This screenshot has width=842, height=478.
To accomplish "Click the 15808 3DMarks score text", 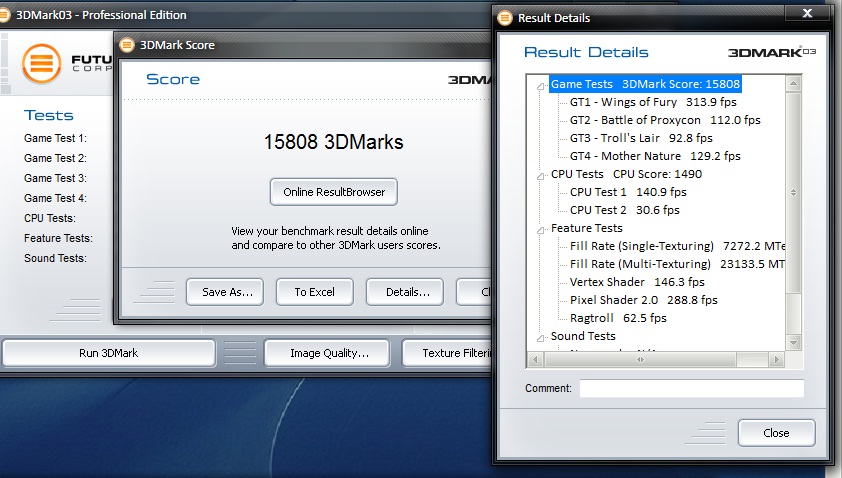I will tap(333, 142).
